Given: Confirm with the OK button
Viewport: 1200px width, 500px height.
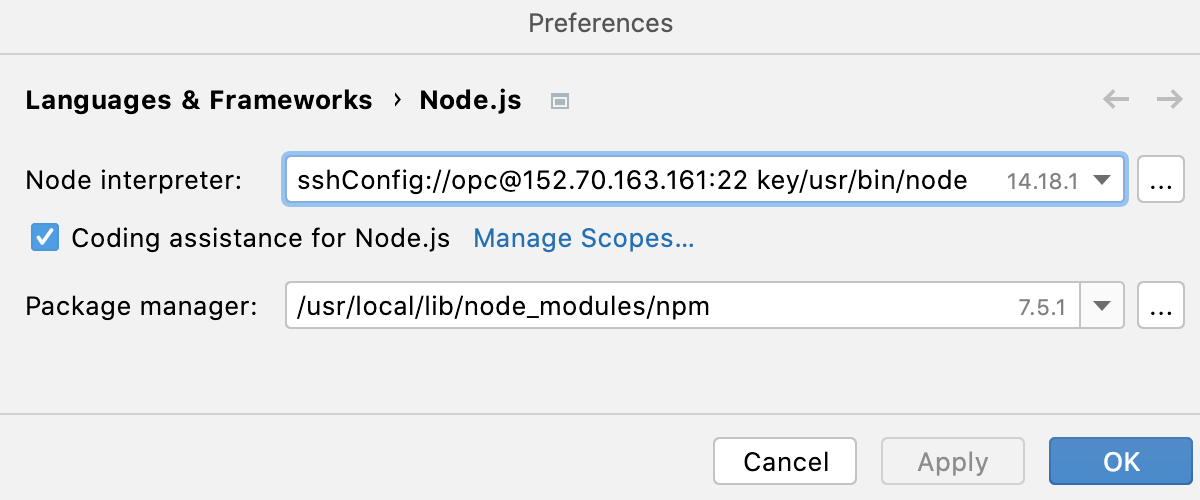Looking at the screenshot, I should click(x=1121, y=461).
